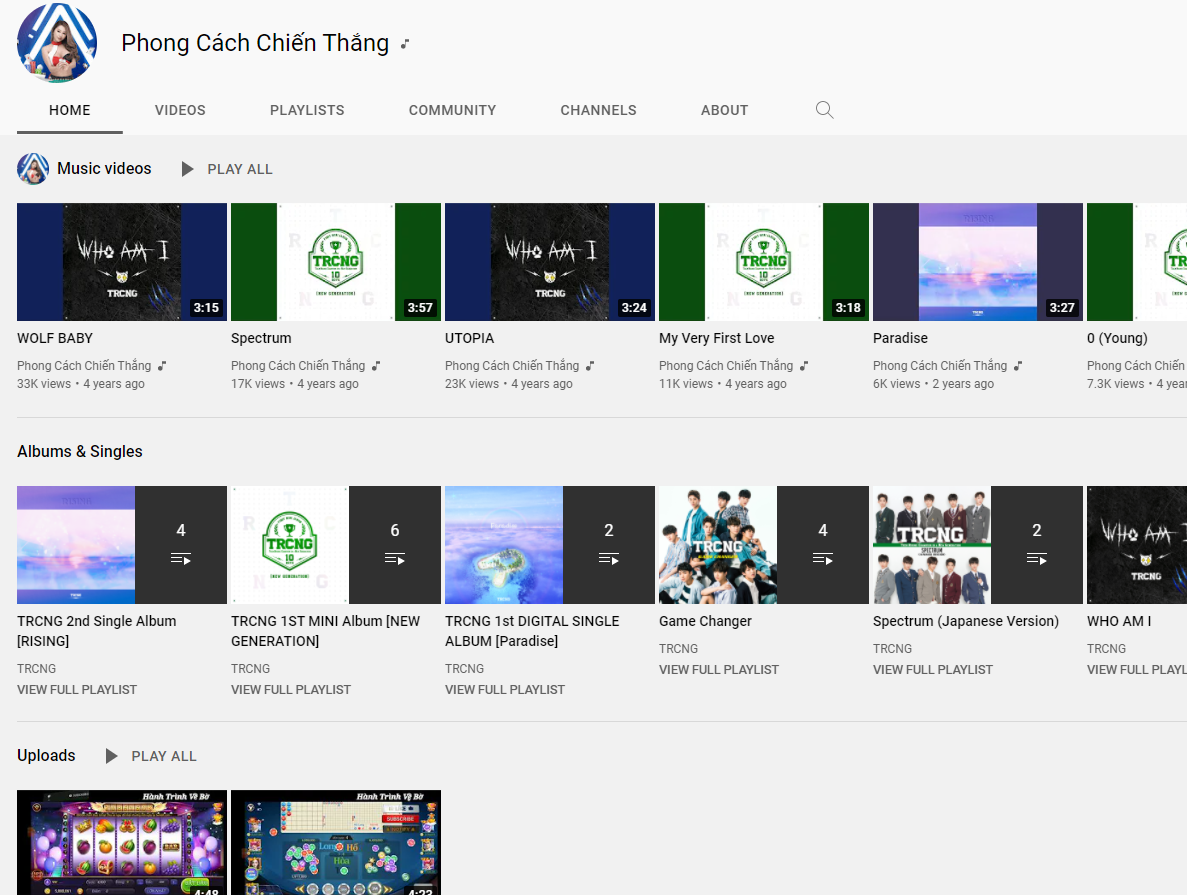This screenshot has height=895, width=1187.
Task: Open the UTOPIA video thumbnail
Action: pyautogui.click(x=550, y=262)
